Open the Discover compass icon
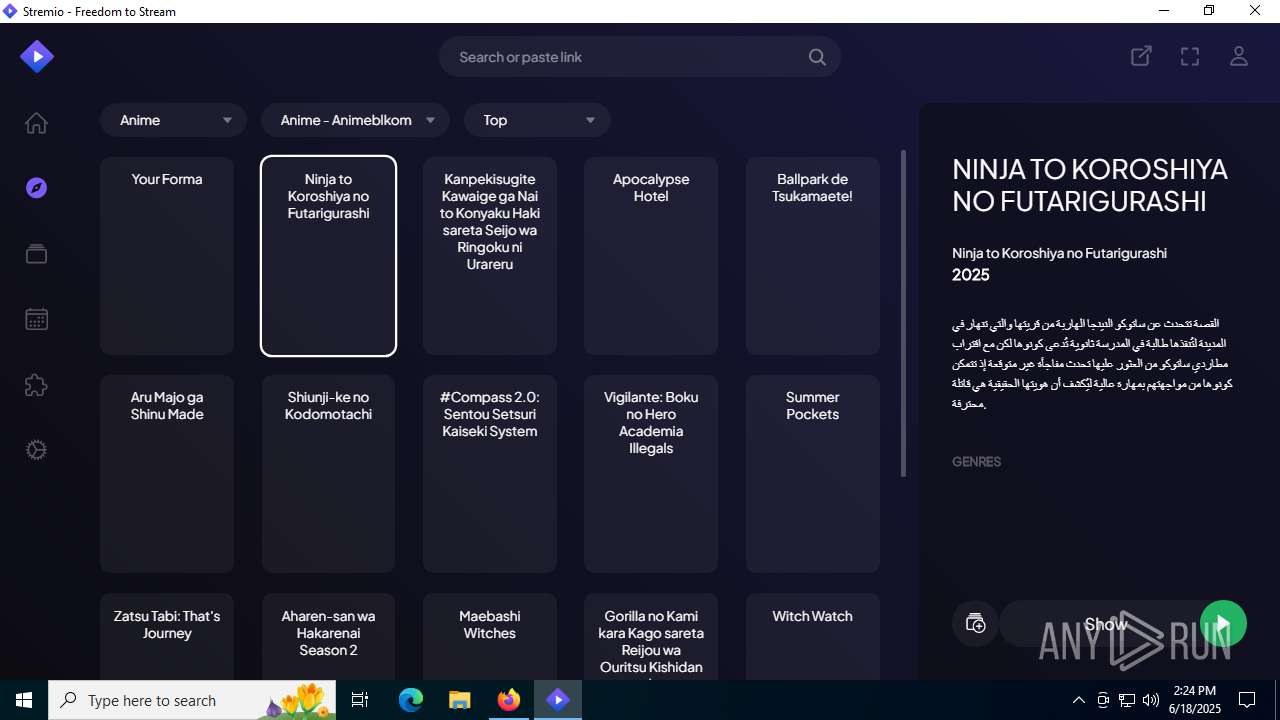 point(36,188)
